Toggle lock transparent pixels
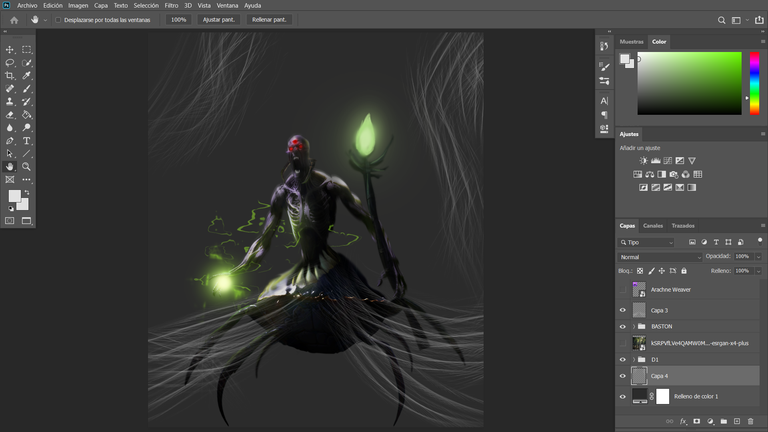The height and width of the screenshot is (432, 768). [640, 271]
